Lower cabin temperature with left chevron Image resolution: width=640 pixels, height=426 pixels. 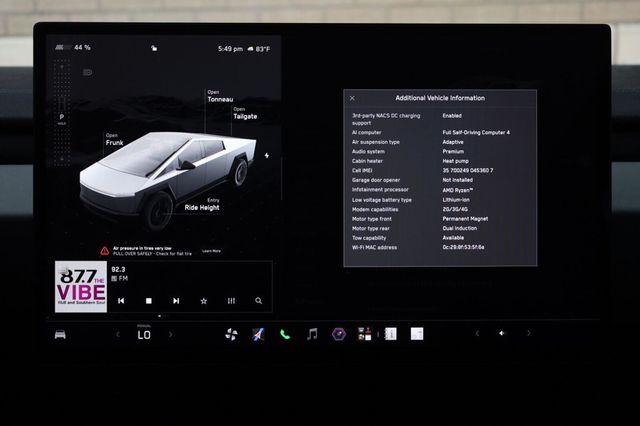point(118,335)
